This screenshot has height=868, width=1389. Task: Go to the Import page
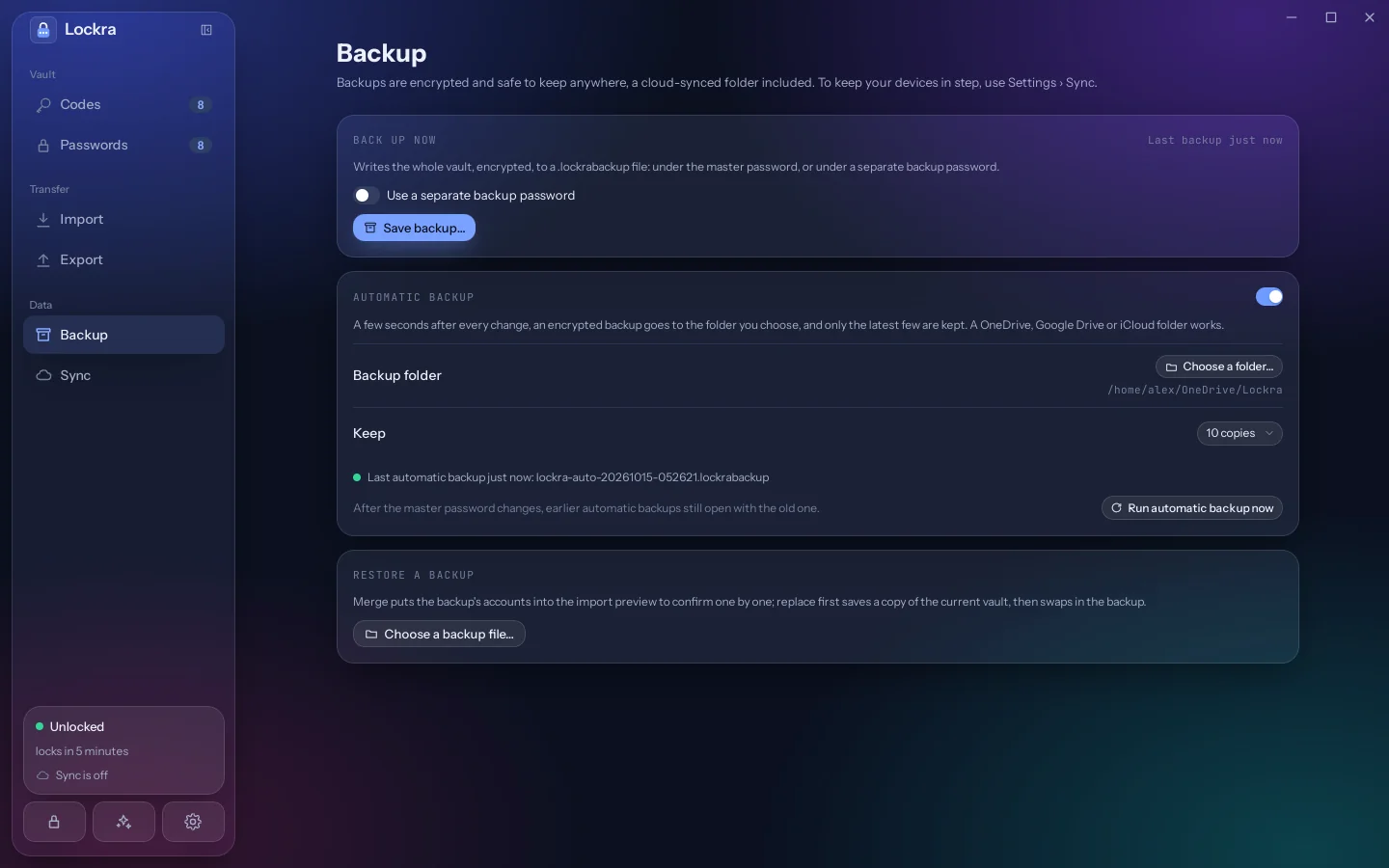[123, 220]
